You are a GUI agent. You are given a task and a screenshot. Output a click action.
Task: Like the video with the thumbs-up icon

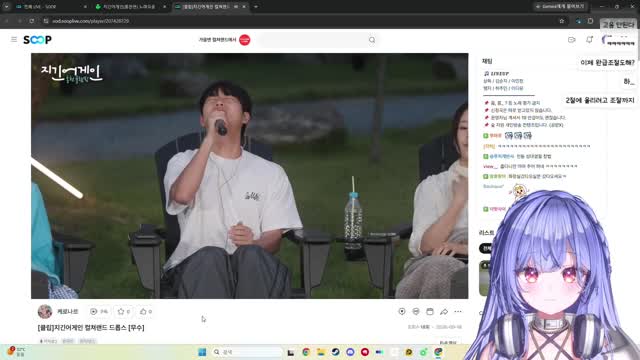[143, 311]
